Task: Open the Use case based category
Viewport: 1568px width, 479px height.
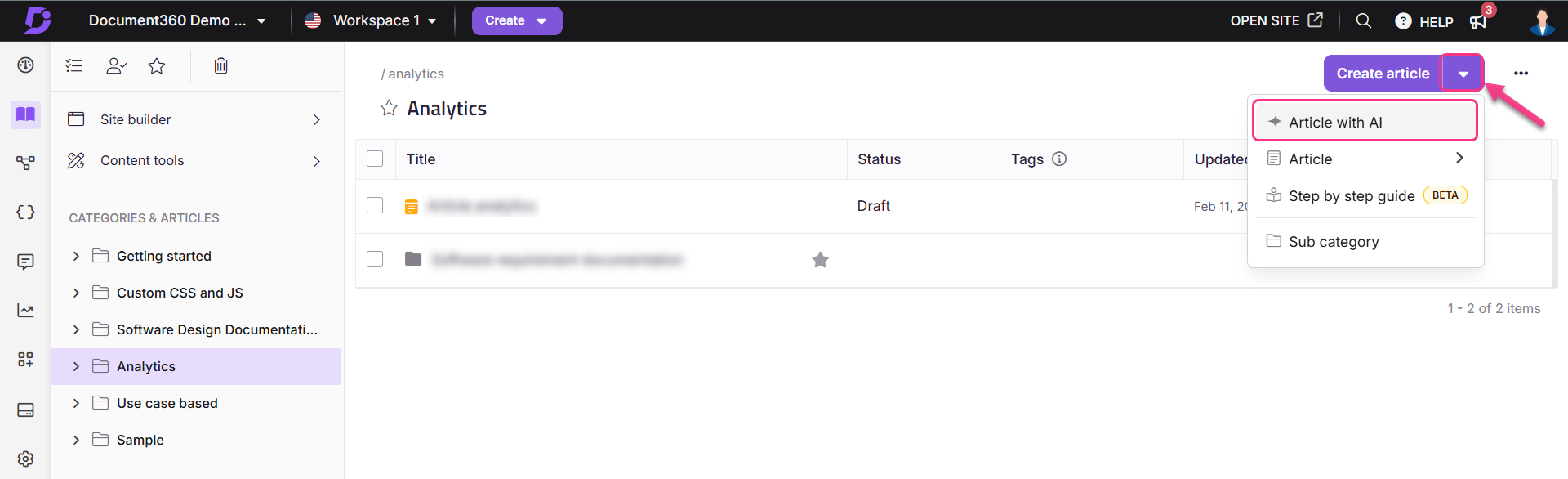Action: [167, 403]
